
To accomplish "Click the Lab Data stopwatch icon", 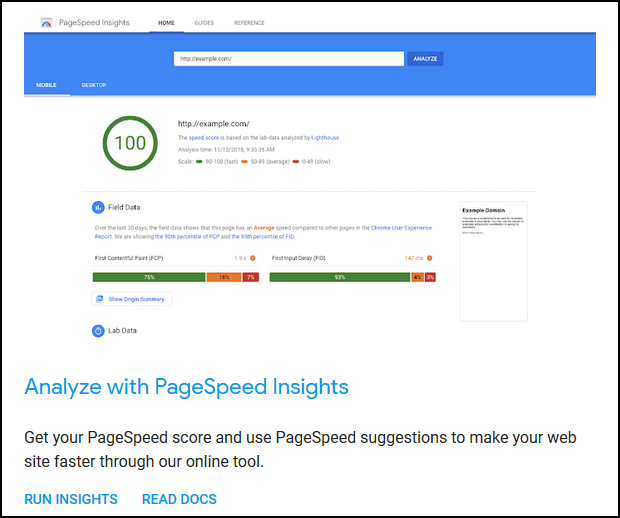I will (98, 331).
